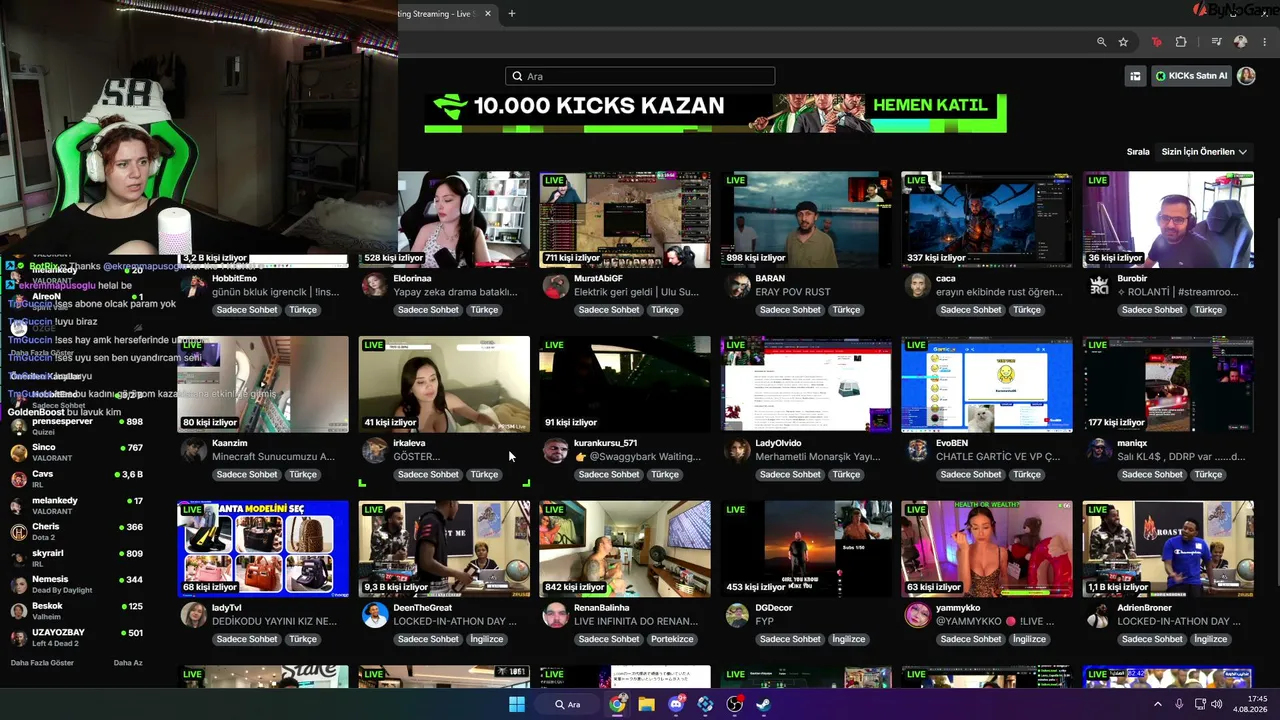The image size is (1280, 720).
Task: Open File Explorer from the taskbar
Action: (x=646, y=704)
